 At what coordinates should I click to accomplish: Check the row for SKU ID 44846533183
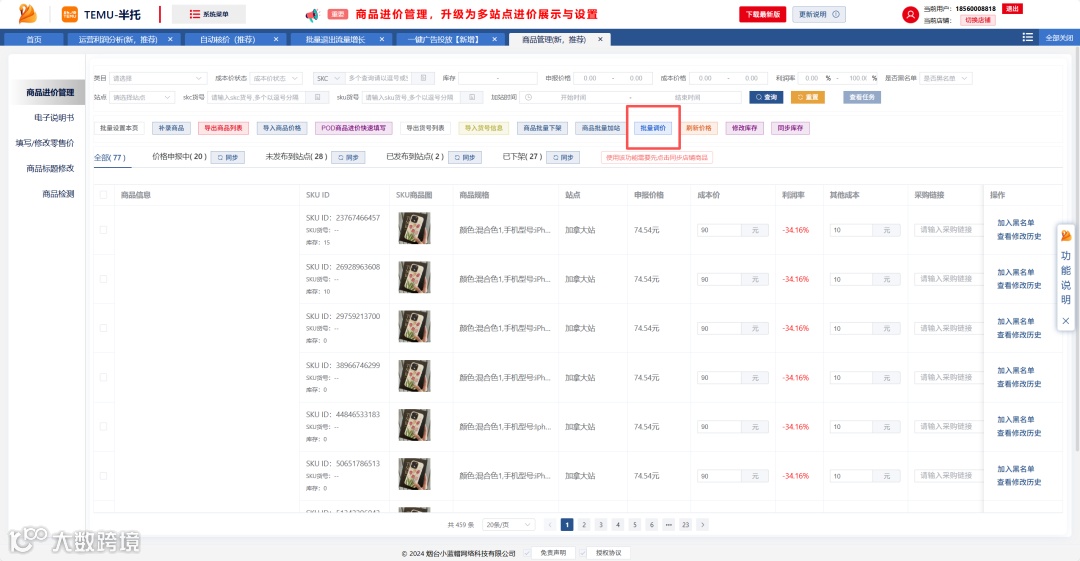[103, 427]
